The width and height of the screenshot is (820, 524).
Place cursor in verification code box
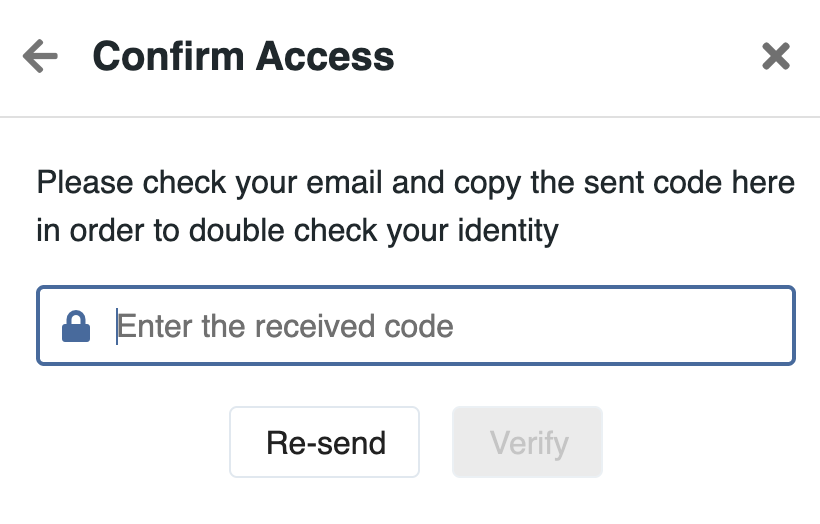[450, 327]
